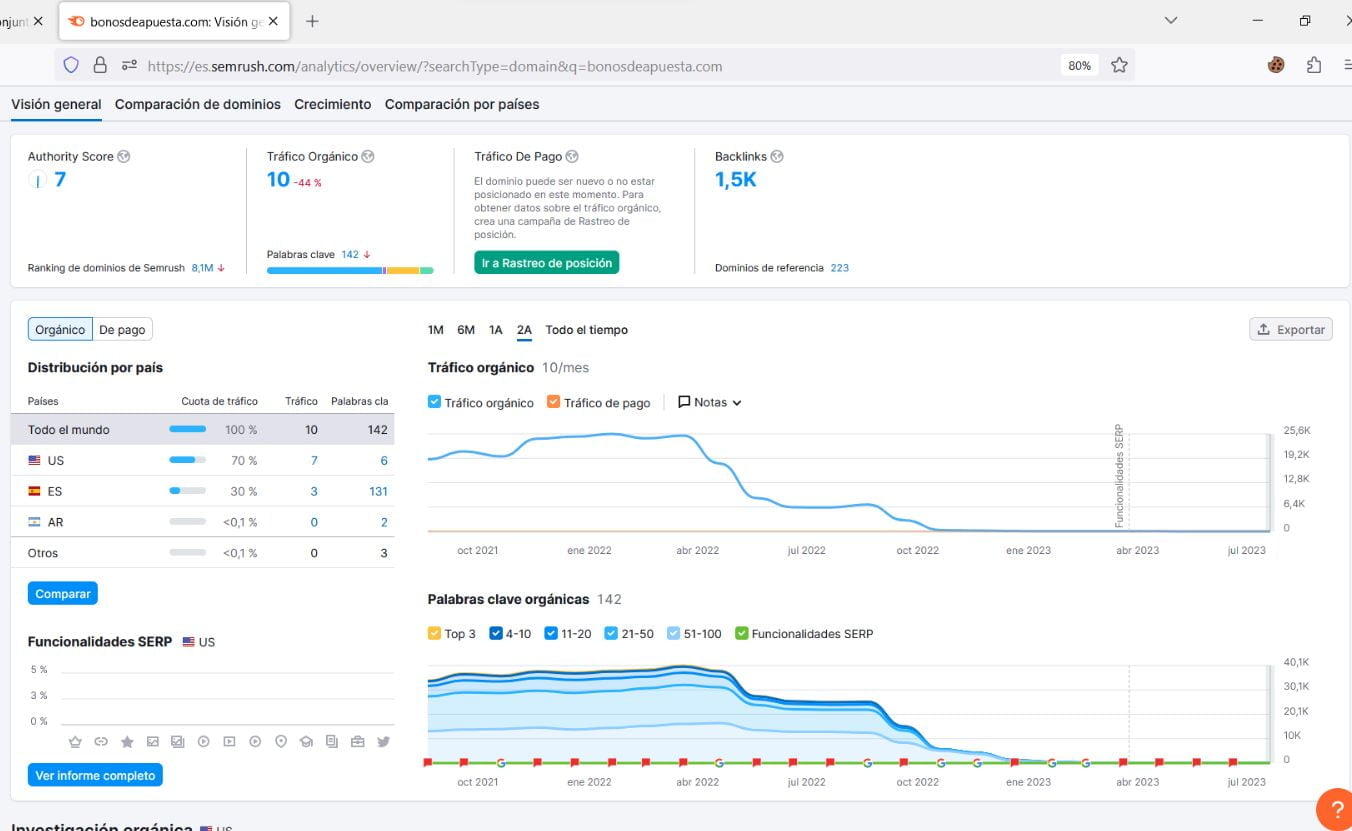The width and height of the screenshot is (1352, 831).
Task: Click the Twitter icon in SERP features chart
Action: tap(383, 742)
